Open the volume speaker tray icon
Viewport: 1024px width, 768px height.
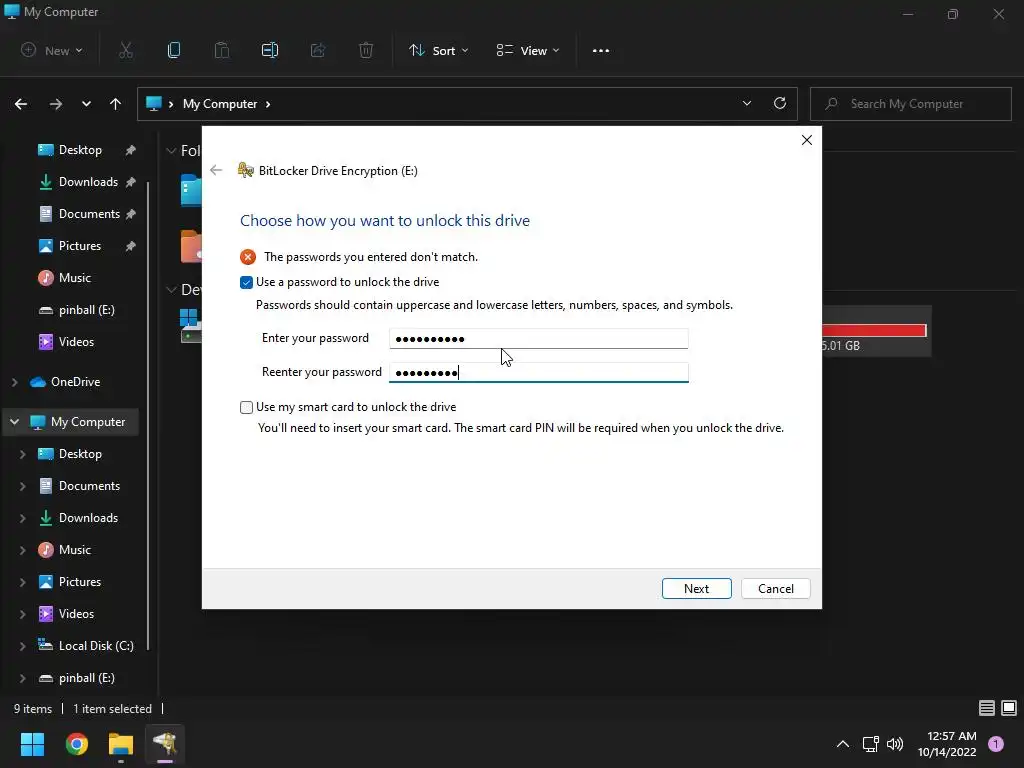[x=895, y=744]
